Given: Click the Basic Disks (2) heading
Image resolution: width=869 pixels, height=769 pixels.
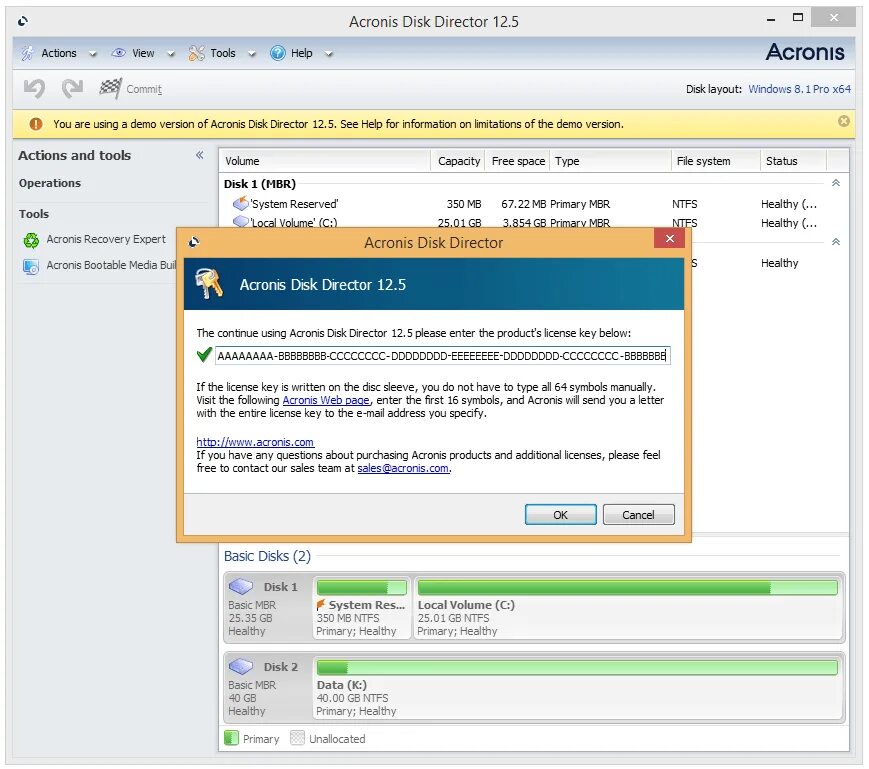Looking at the screenshot, I should 267,556.
